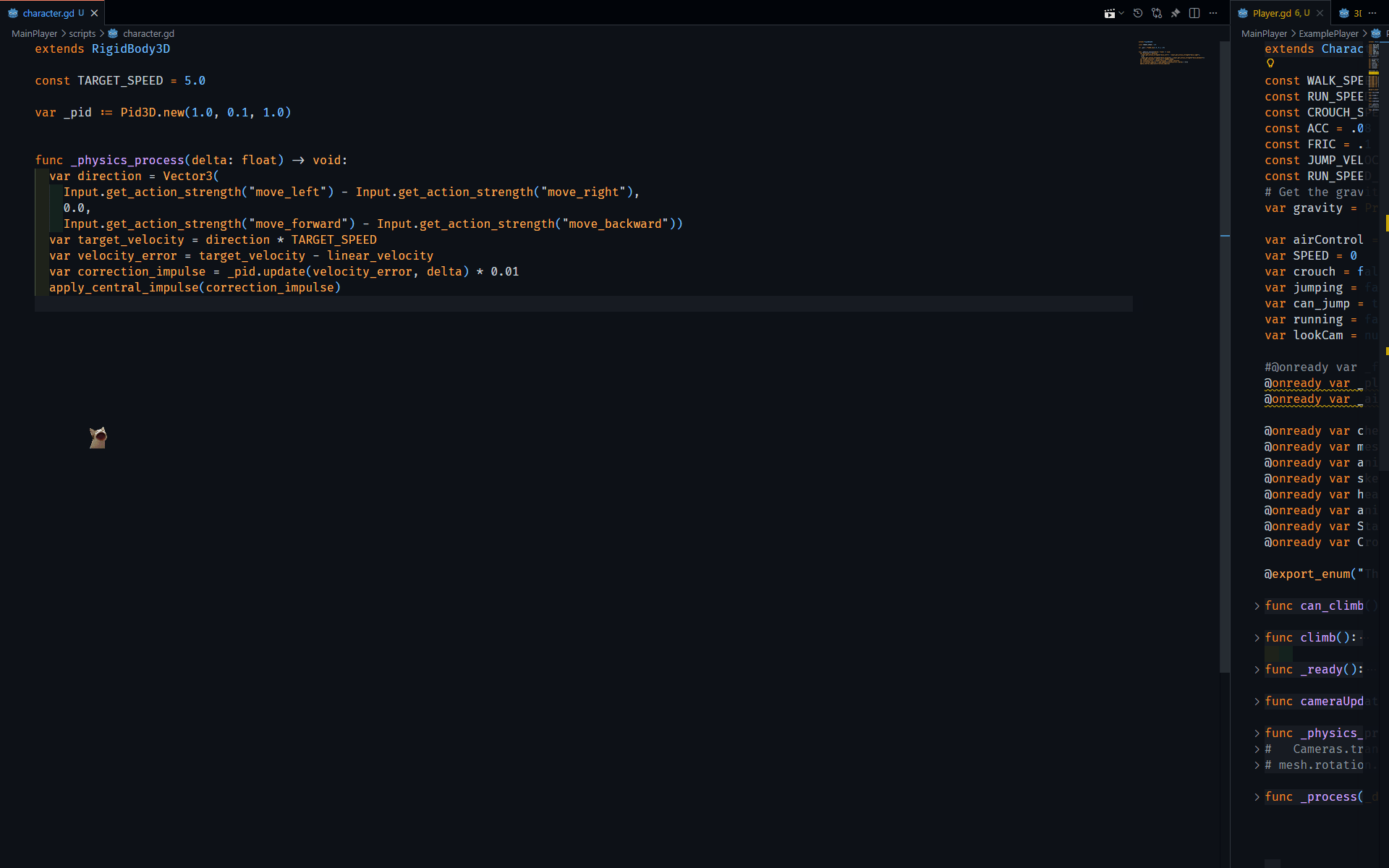Click the Godot file icon in right breadcrumb
Image resolution: width=1389 pixels, height=868 pixels.
coord(1376,33)
